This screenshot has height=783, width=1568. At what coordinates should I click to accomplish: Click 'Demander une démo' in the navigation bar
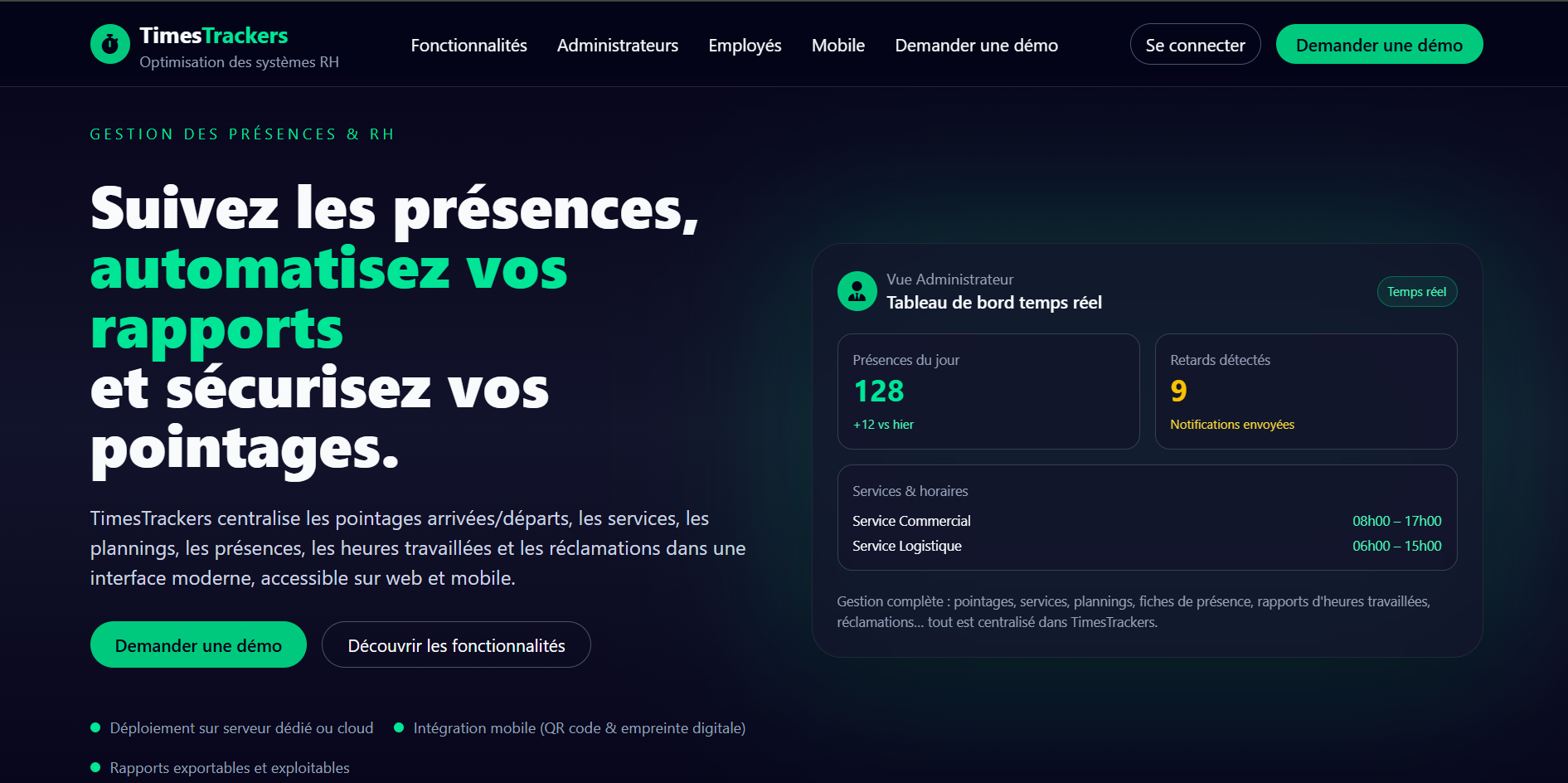pyautogui.click(x=976, y=46)
